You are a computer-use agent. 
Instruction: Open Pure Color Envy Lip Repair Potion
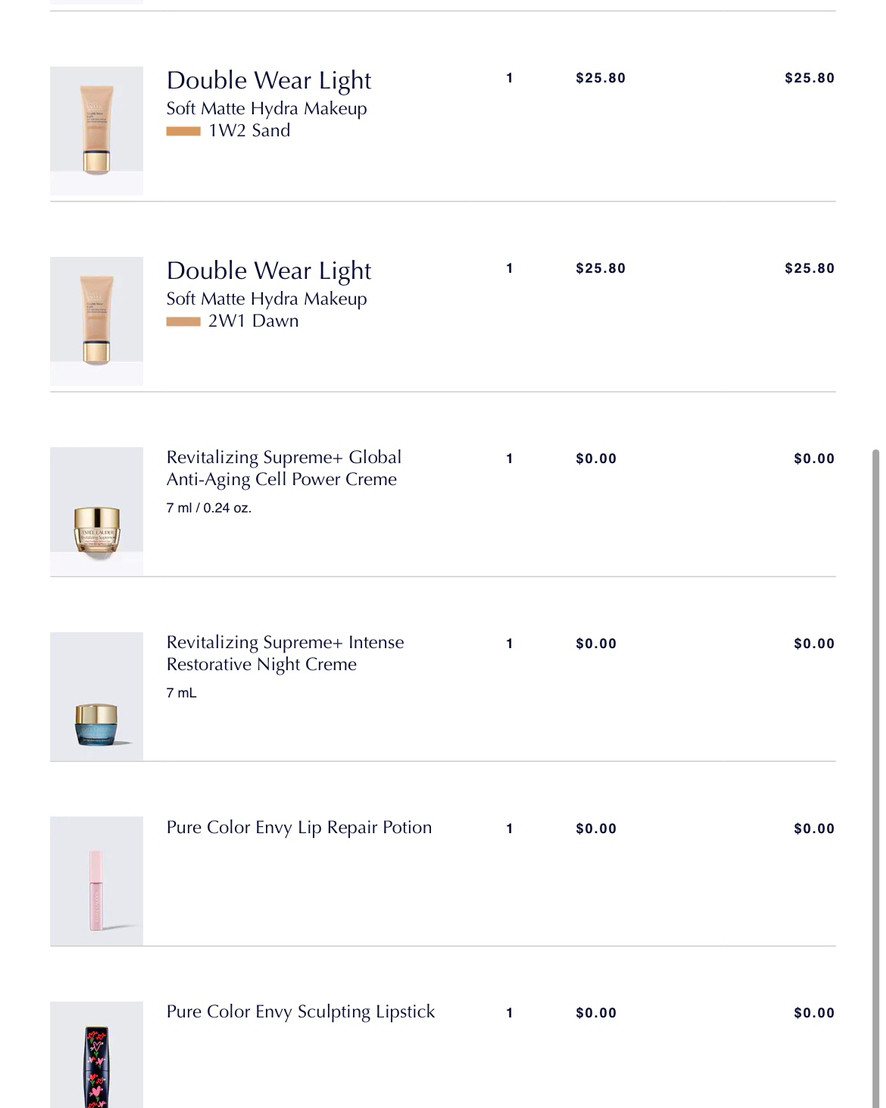pos(299,827)
